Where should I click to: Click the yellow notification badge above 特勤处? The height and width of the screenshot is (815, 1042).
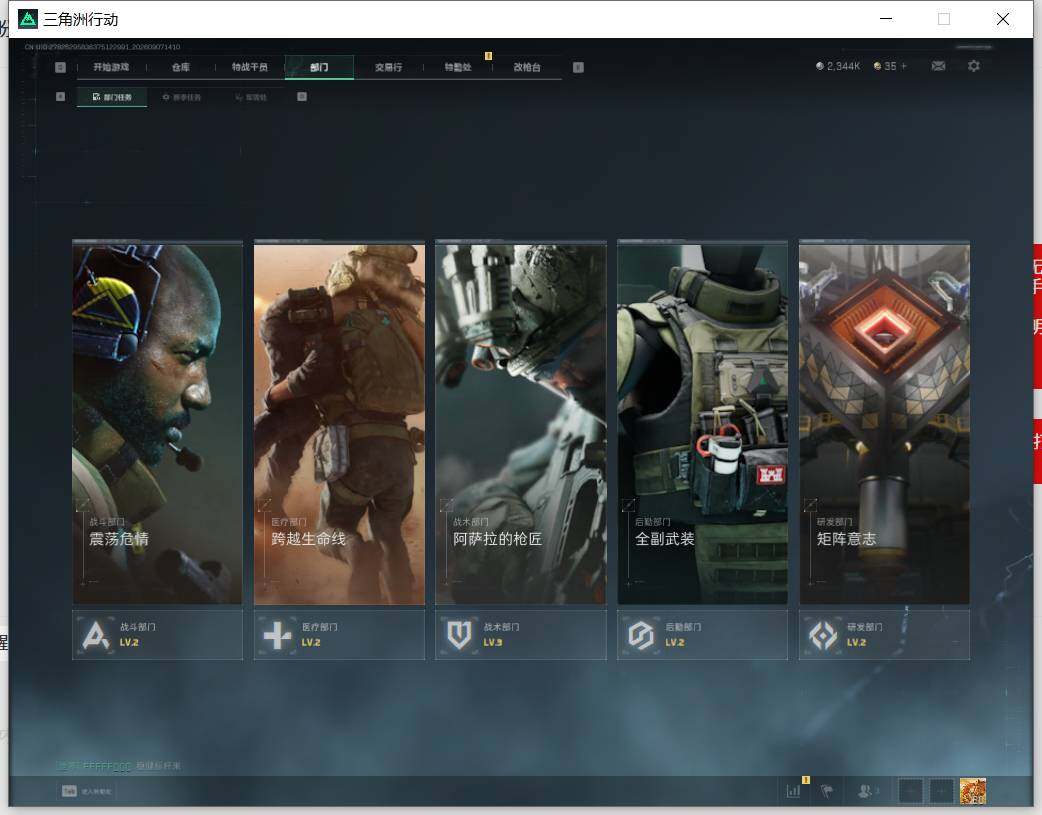click(x=488, y=56)
